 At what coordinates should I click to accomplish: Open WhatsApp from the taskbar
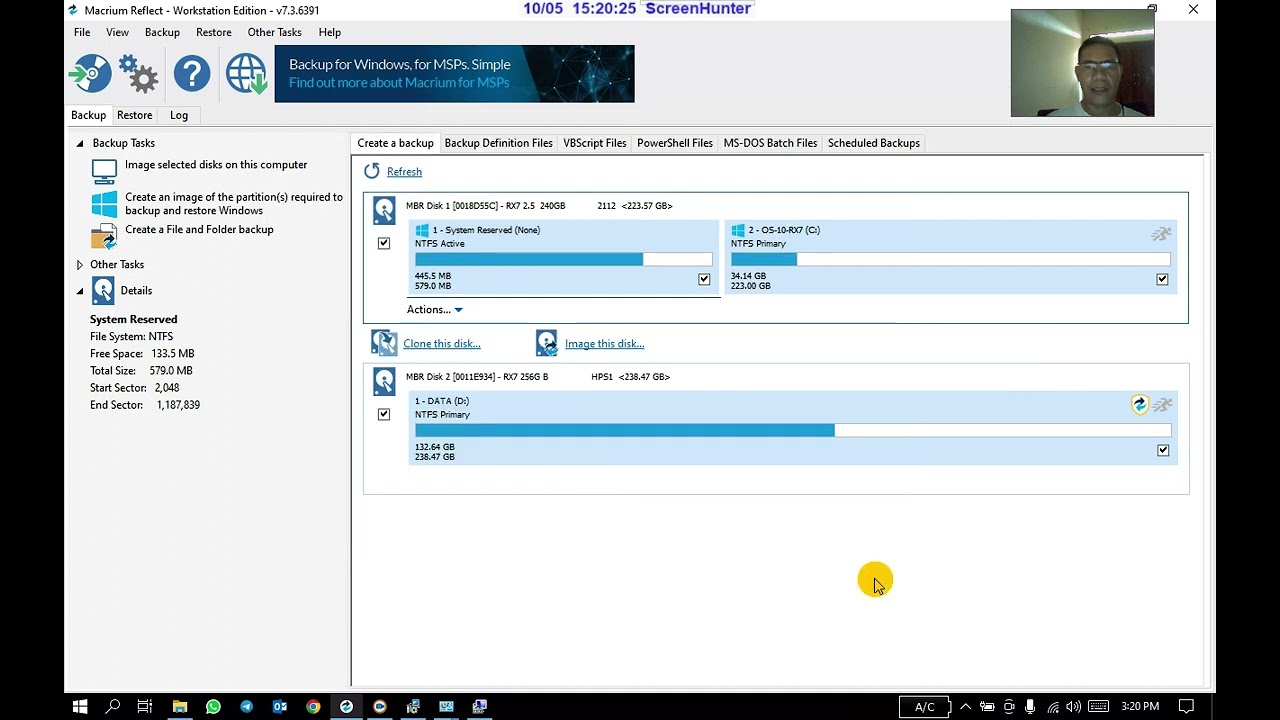[213, 706]
